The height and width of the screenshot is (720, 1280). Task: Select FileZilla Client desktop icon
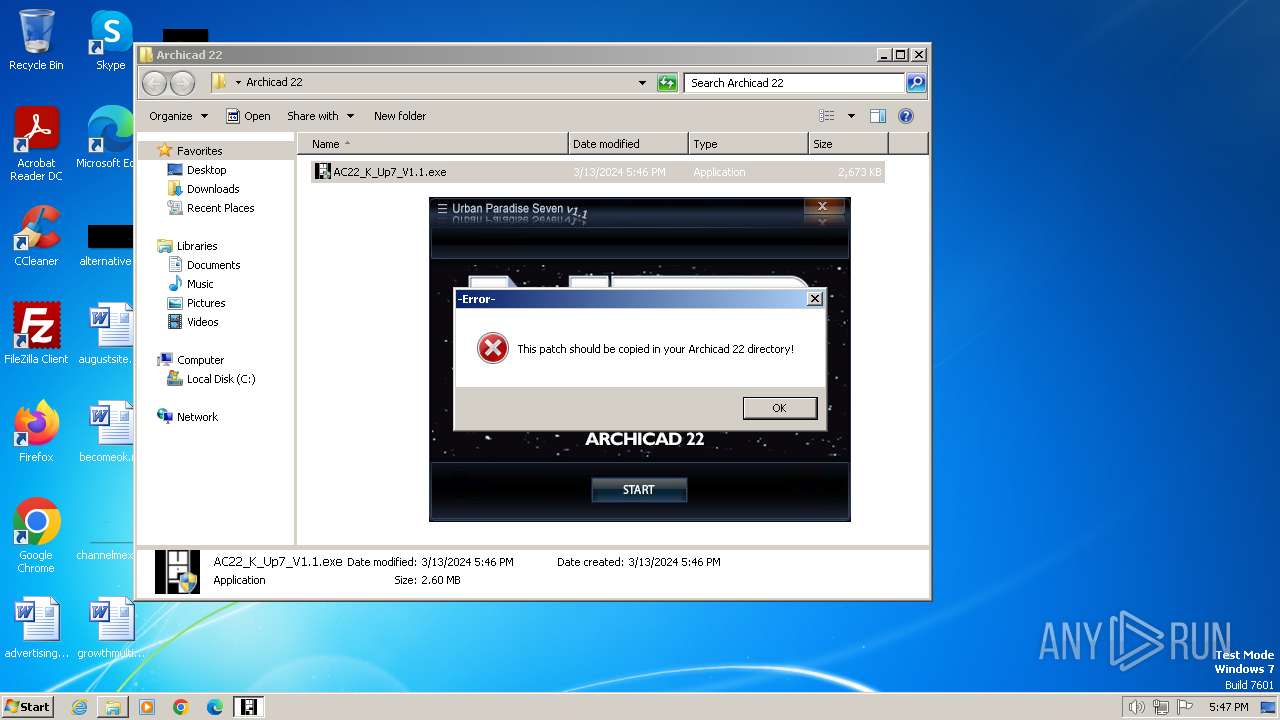click(x=36, y=334)
